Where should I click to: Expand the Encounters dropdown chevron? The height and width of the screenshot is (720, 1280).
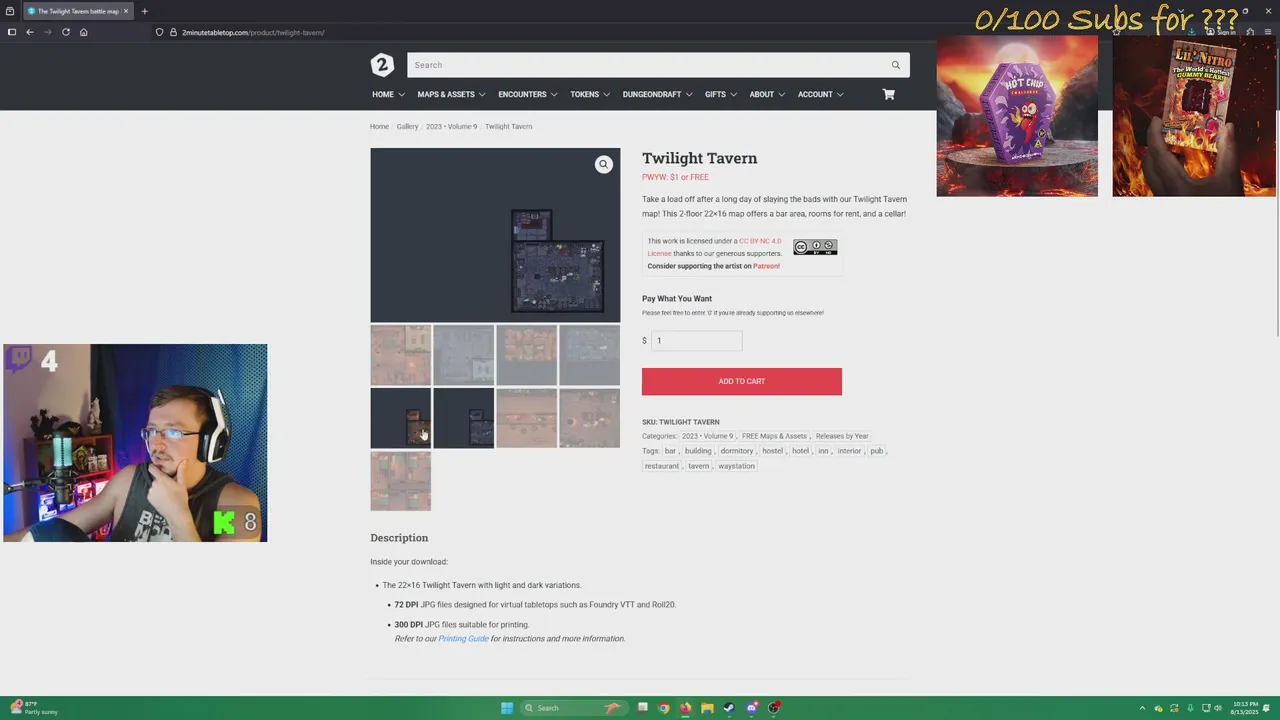(x=554, y=95)
